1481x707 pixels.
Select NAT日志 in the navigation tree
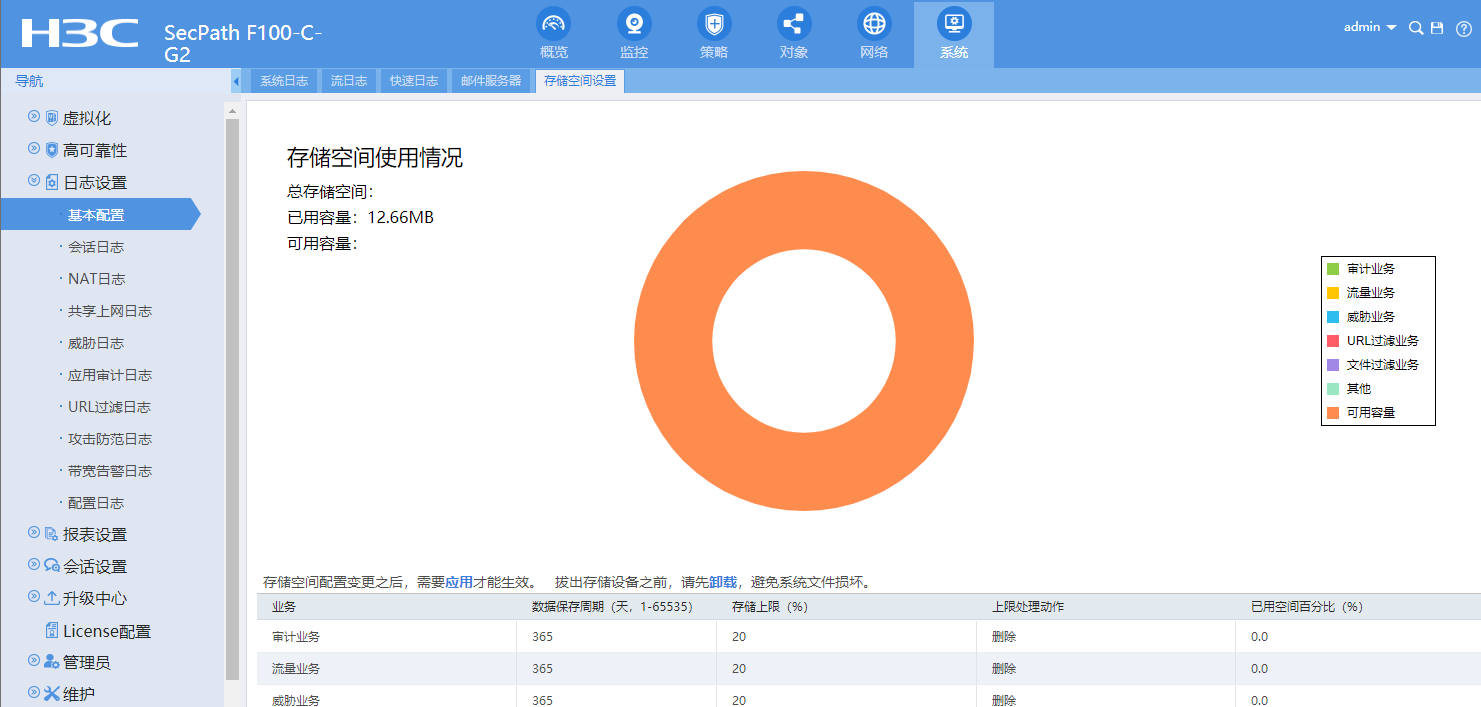96,279
